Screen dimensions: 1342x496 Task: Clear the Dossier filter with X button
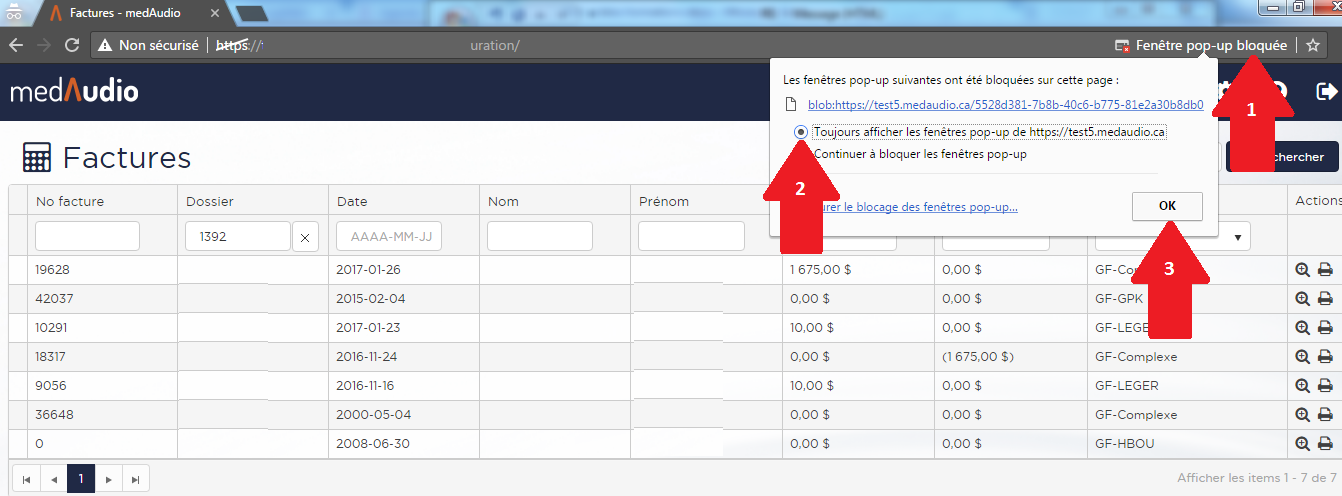305,237
